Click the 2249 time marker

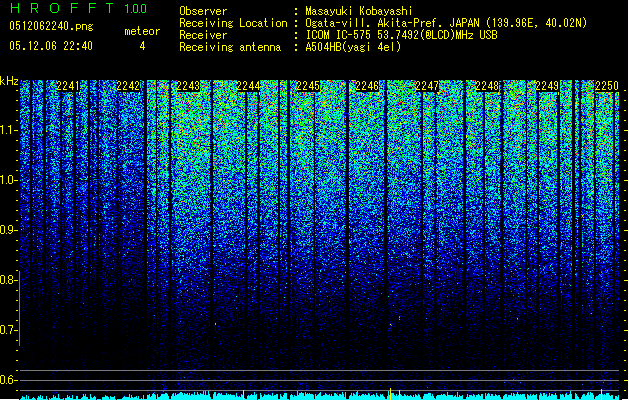pyautogui.click(x=547, y=86)
